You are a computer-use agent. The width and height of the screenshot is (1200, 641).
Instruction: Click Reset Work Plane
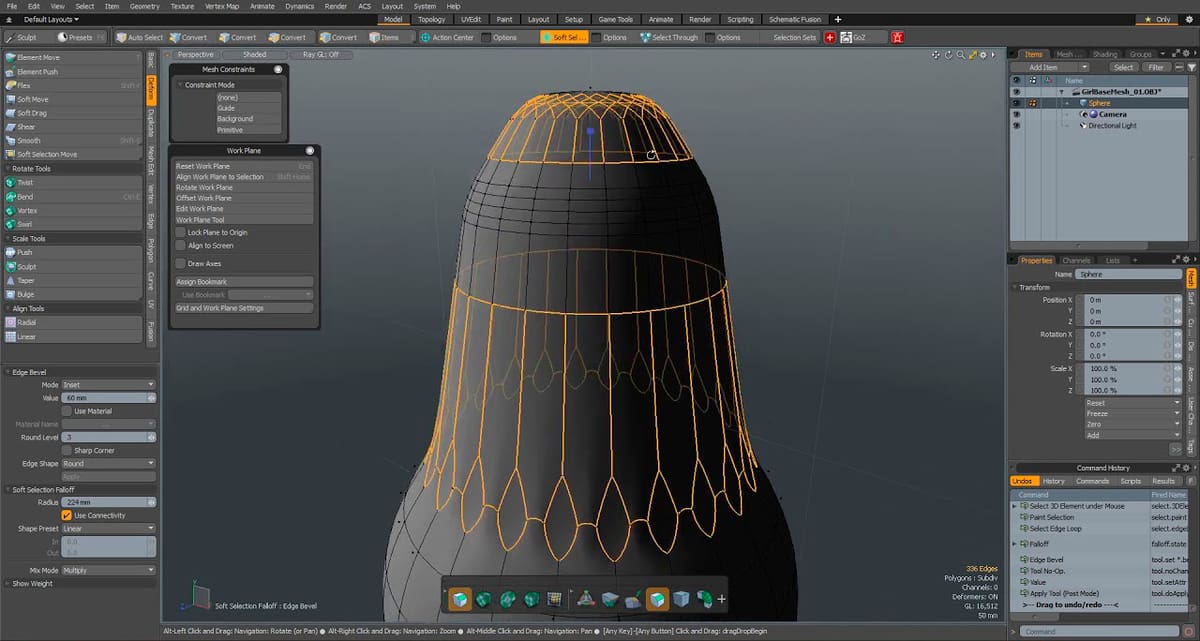203,166
